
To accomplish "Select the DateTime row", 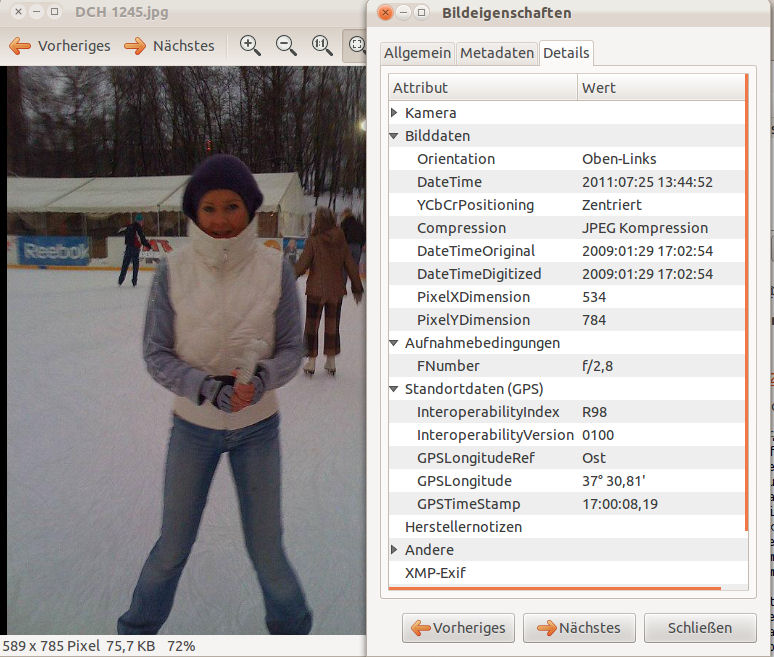I will (567, 182).
